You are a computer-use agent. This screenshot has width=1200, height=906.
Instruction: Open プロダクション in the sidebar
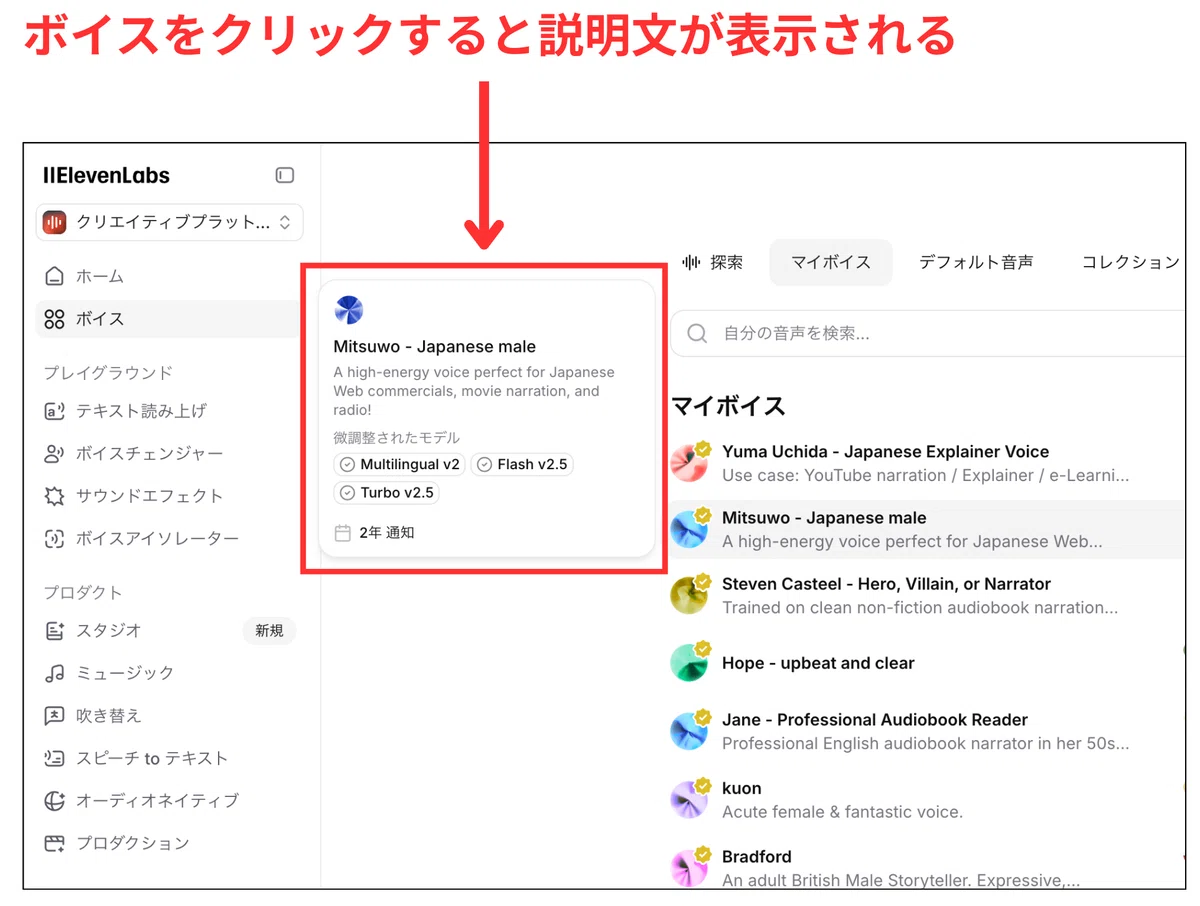(169, 843)
